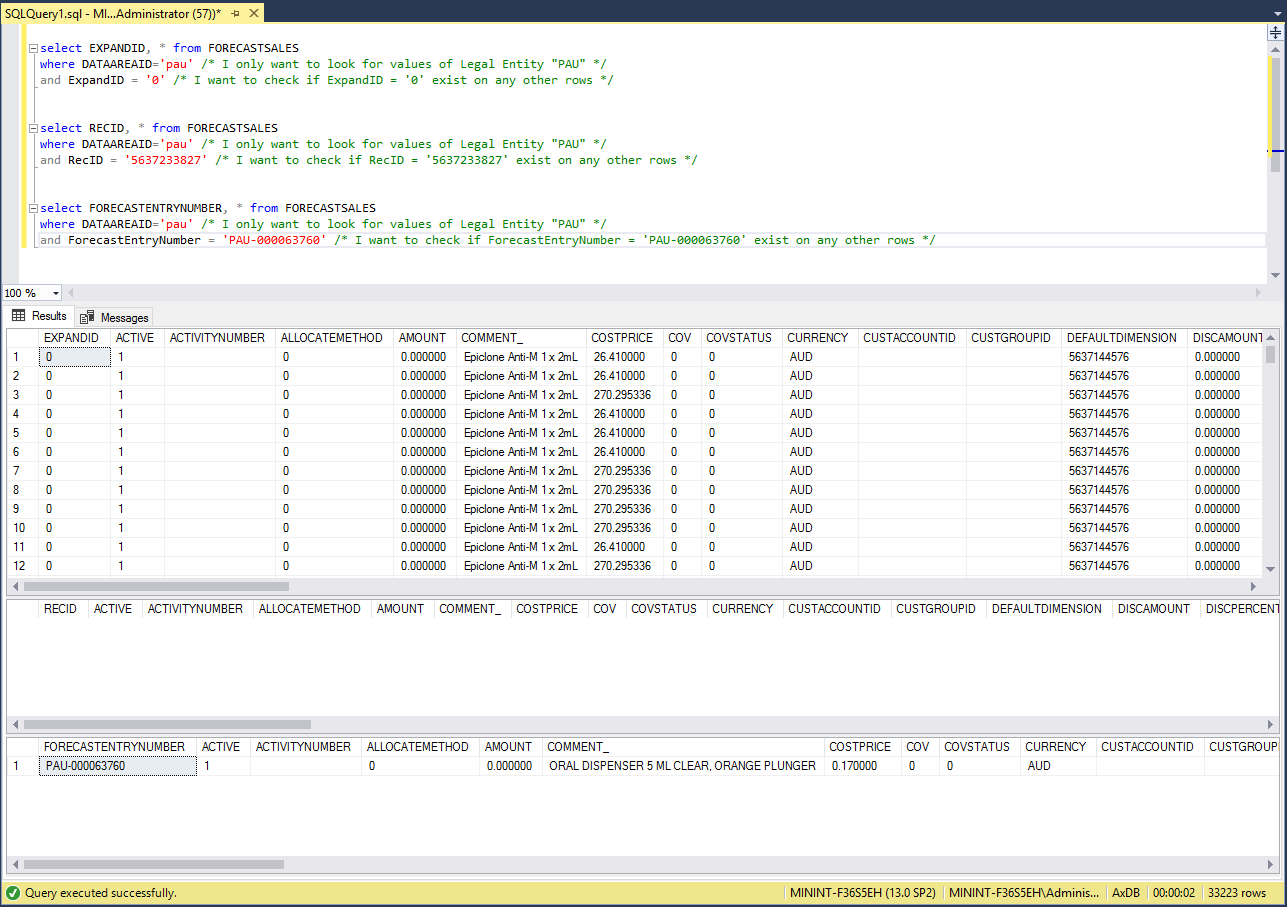The height and width of the screenshot is (907, 1287).
Task: Collapse the 'select EXPANDID' query block
Action: (33, 48)
